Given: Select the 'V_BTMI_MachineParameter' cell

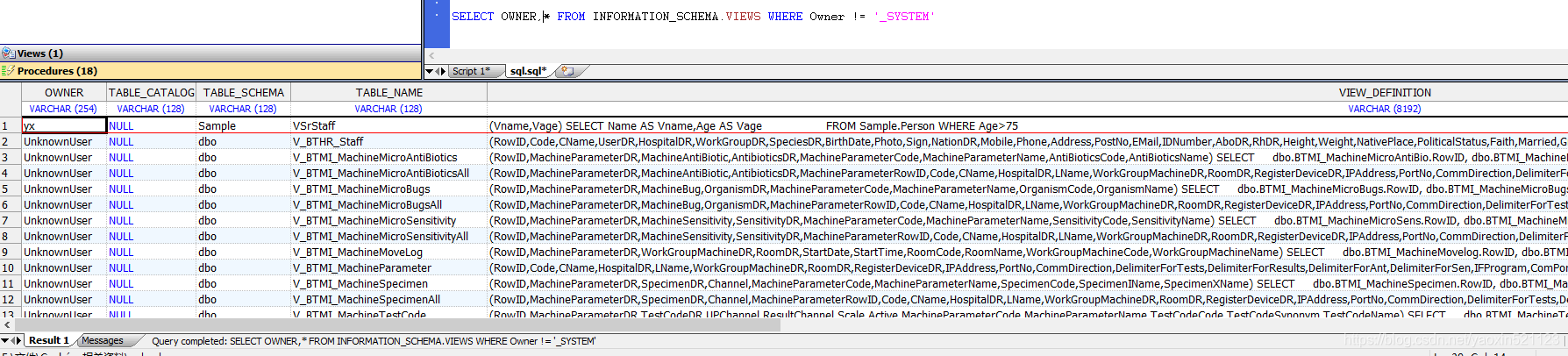Looking at the screenshot, I should [x=388, y=267].
